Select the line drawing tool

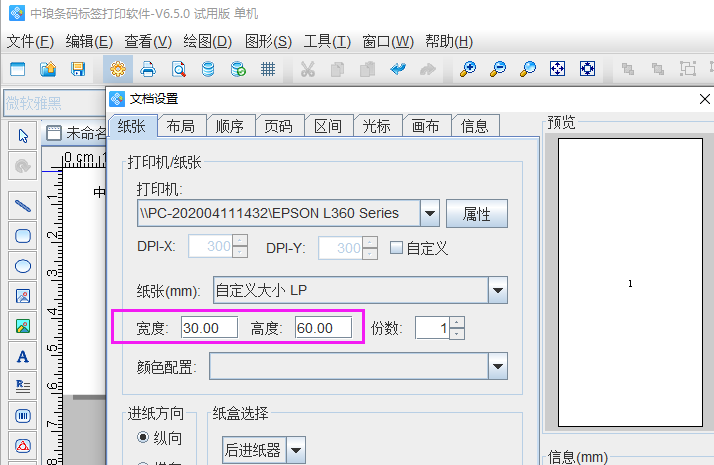click(23, 206)
